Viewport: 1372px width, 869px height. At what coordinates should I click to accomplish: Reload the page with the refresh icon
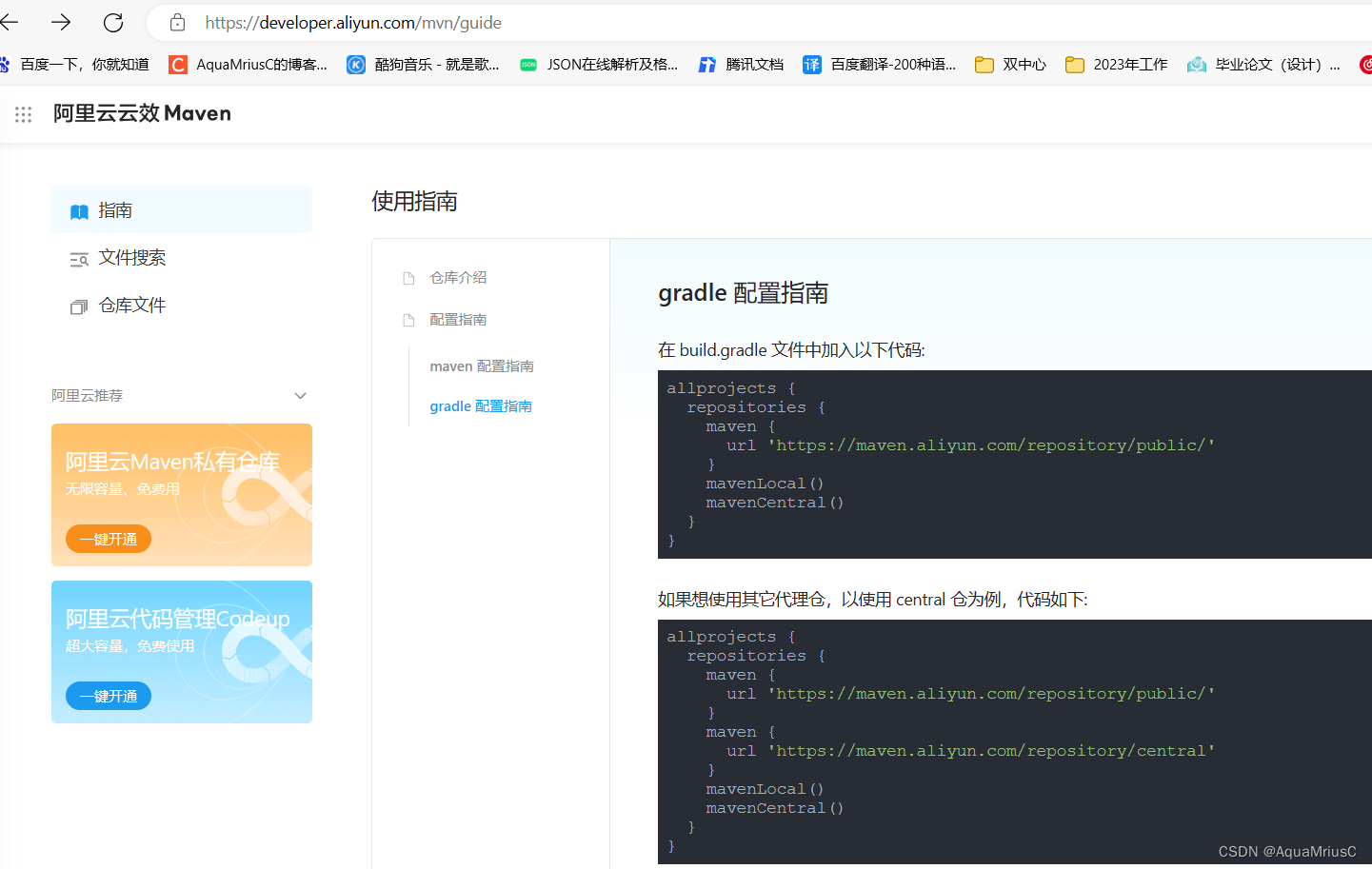113,22
